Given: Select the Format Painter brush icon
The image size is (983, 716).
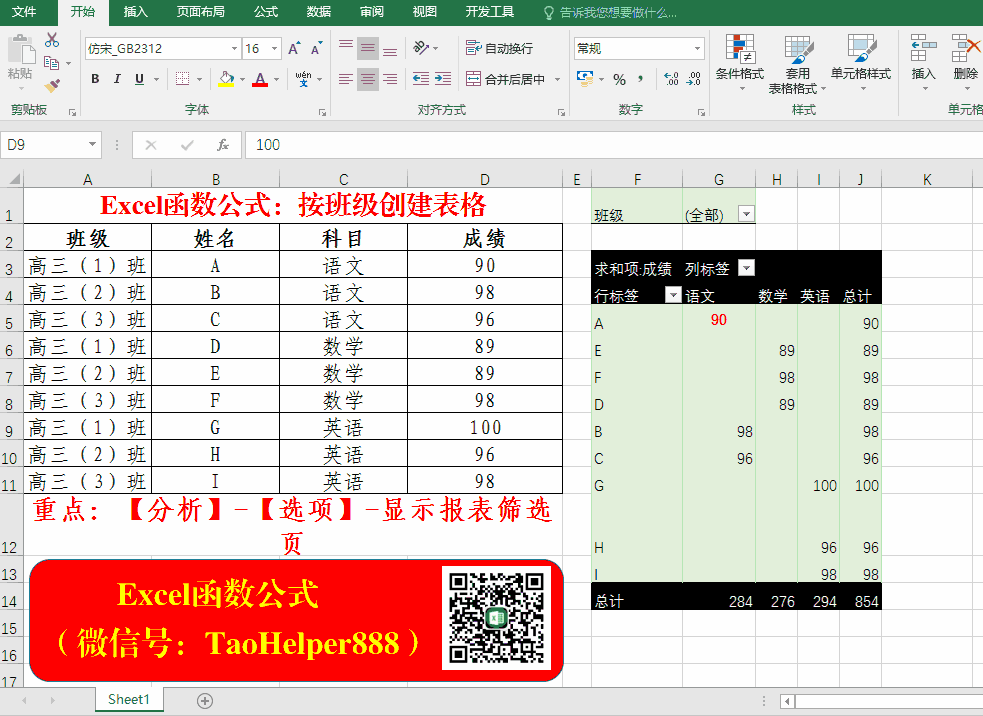Looking at the screenshot, I should (x=52, y=86).
